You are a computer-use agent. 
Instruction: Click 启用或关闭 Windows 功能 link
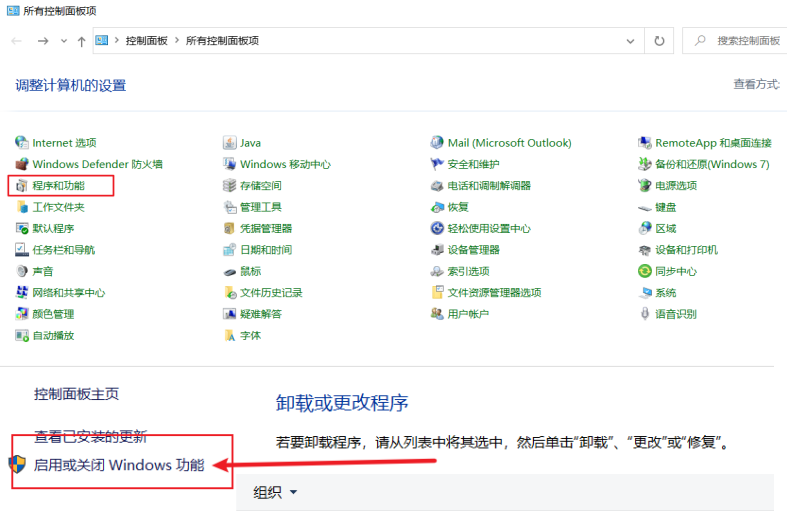(119, 465)
